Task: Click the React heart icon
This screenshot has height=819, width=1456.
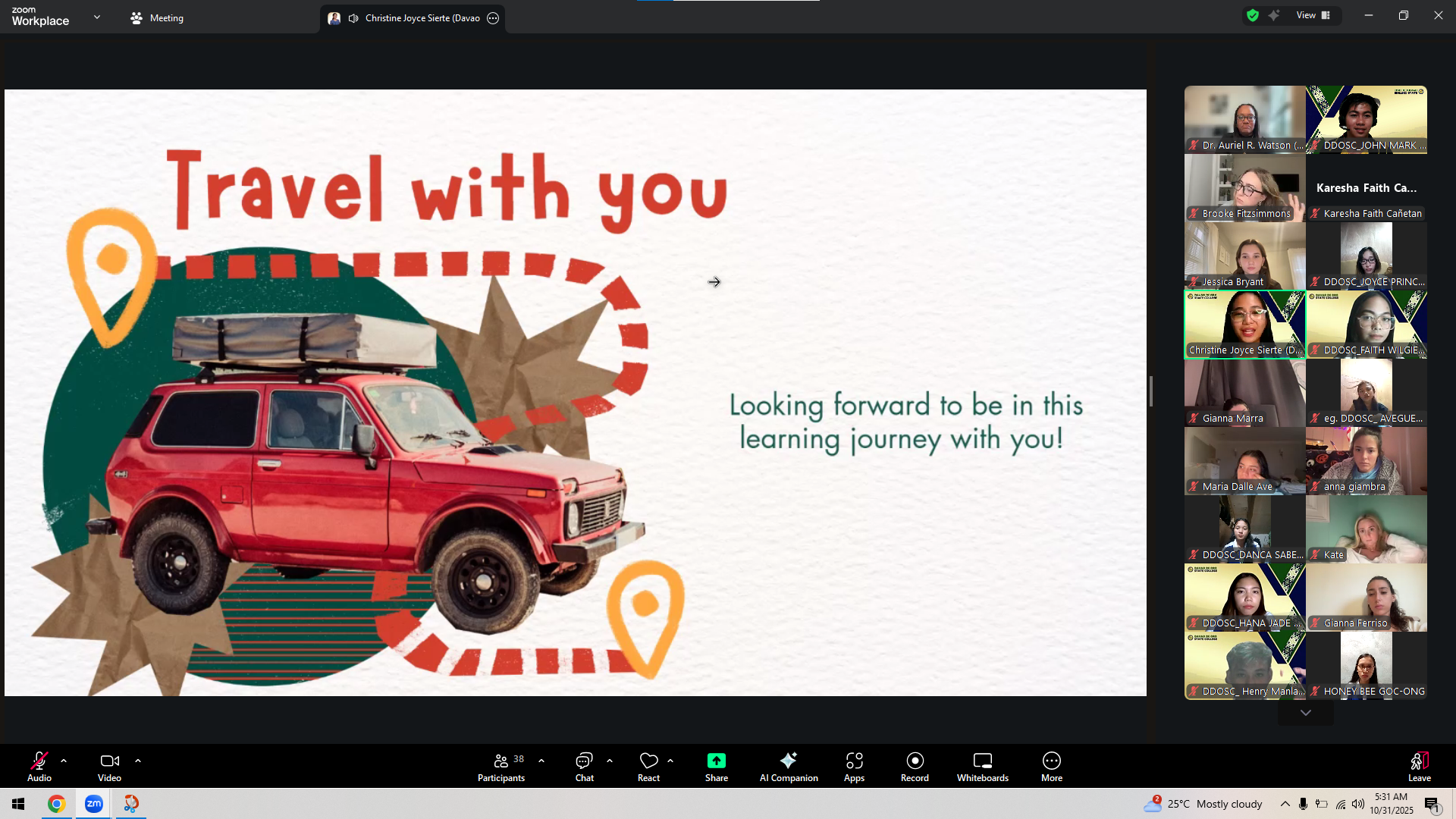Action: (x=648, y=761)
